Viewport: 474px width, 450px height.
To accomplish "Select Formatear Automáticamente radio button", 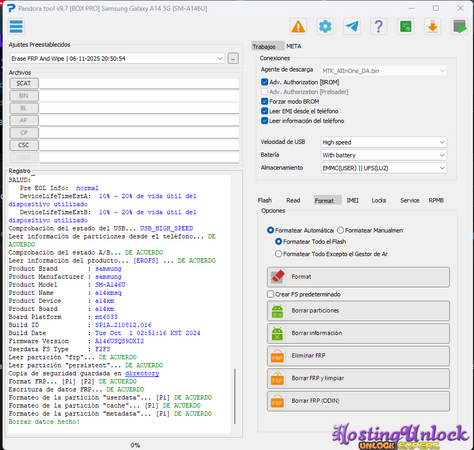I will pos(271,230).
